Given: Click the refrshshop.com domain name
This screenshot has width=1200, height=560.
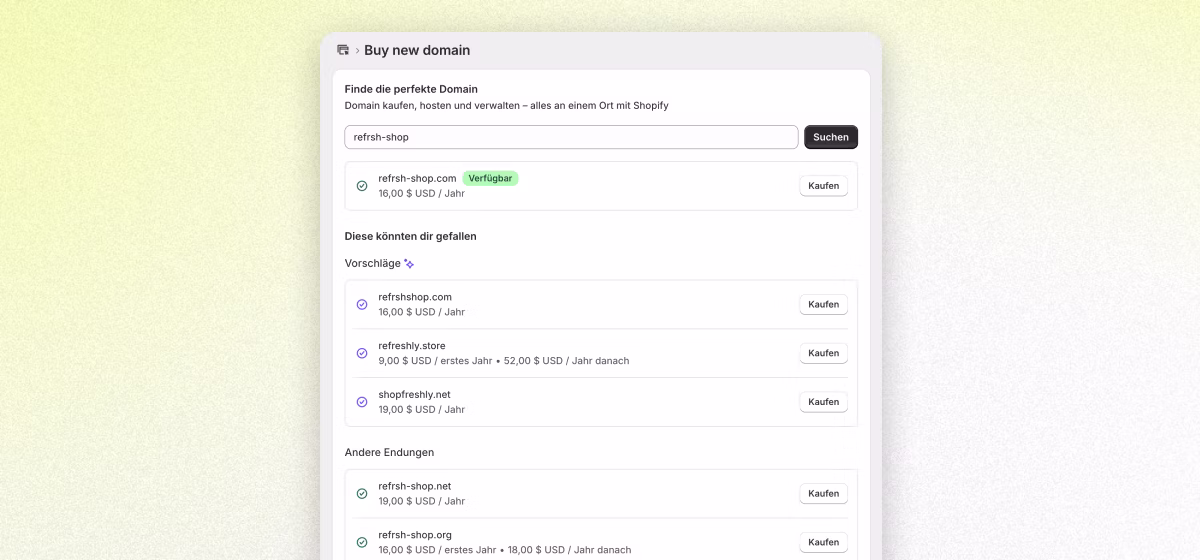Looking at the screenshot, I should [415, 297].
